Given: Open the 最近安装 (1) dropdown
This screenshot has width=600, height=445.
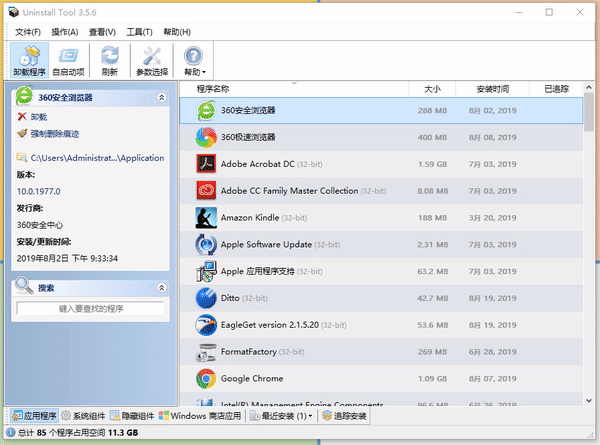Looking at the screenshot, I should [x=281, y=416].
